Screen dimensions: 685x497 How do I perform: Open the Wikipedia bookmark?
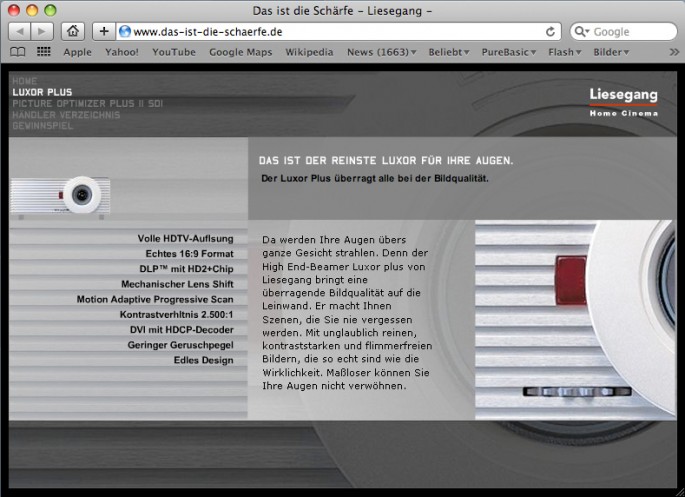[309, 52]
